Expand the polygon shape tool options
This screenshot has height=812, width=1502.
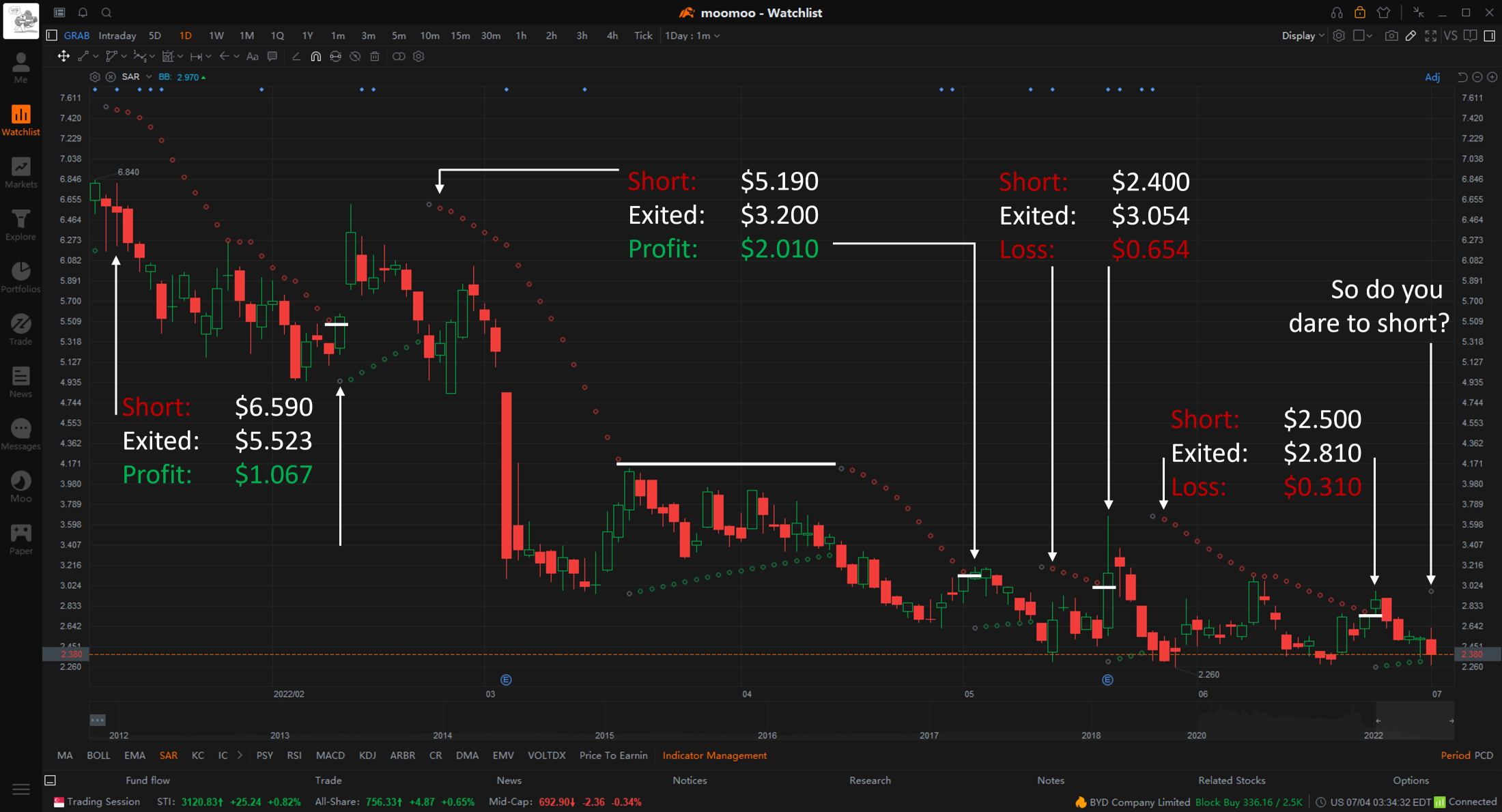(x=124, y=57)
